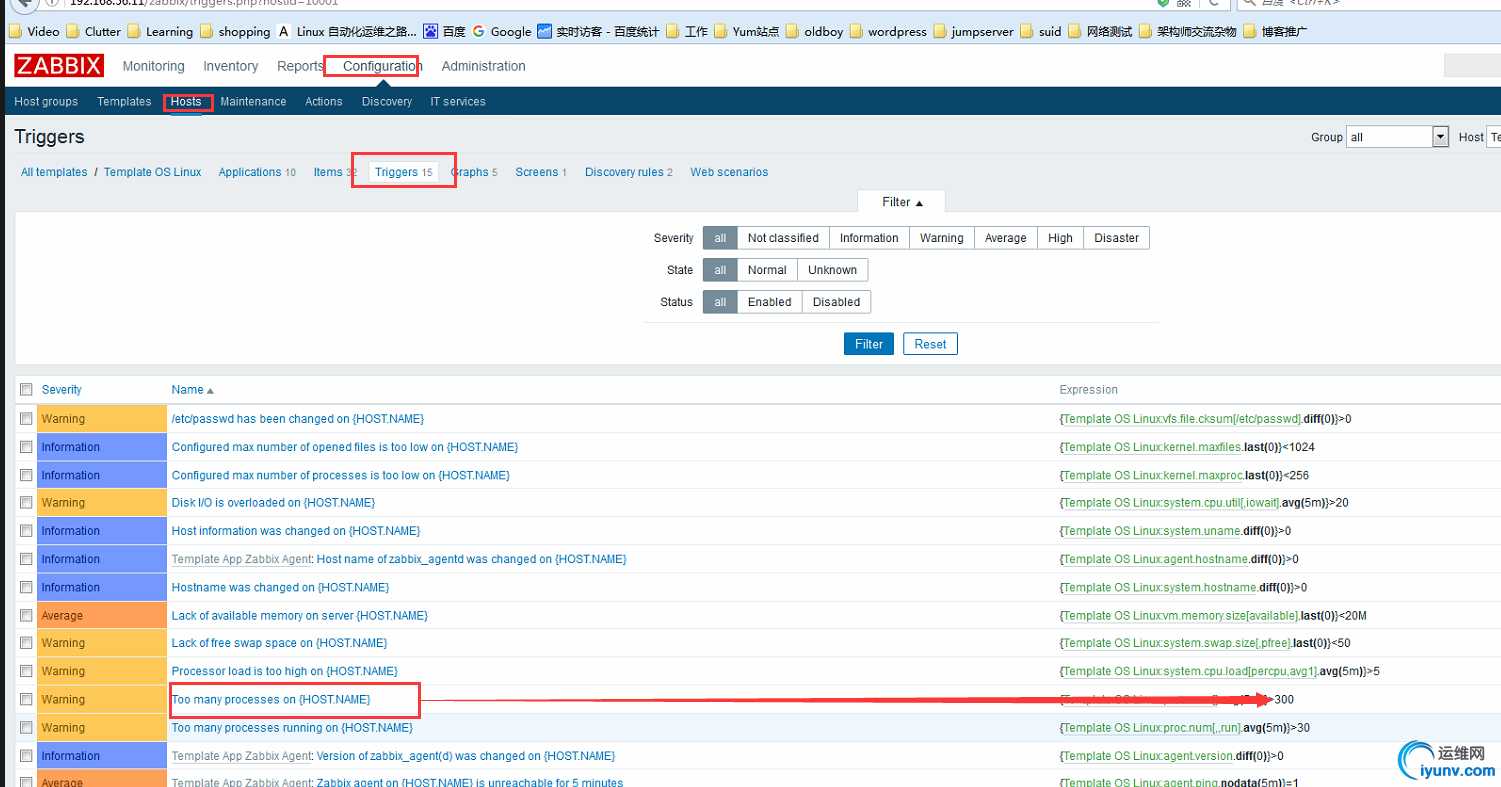Viewport: 1501px width, 787px height.
Task: Click the Reset button
Action: (930, 344)
